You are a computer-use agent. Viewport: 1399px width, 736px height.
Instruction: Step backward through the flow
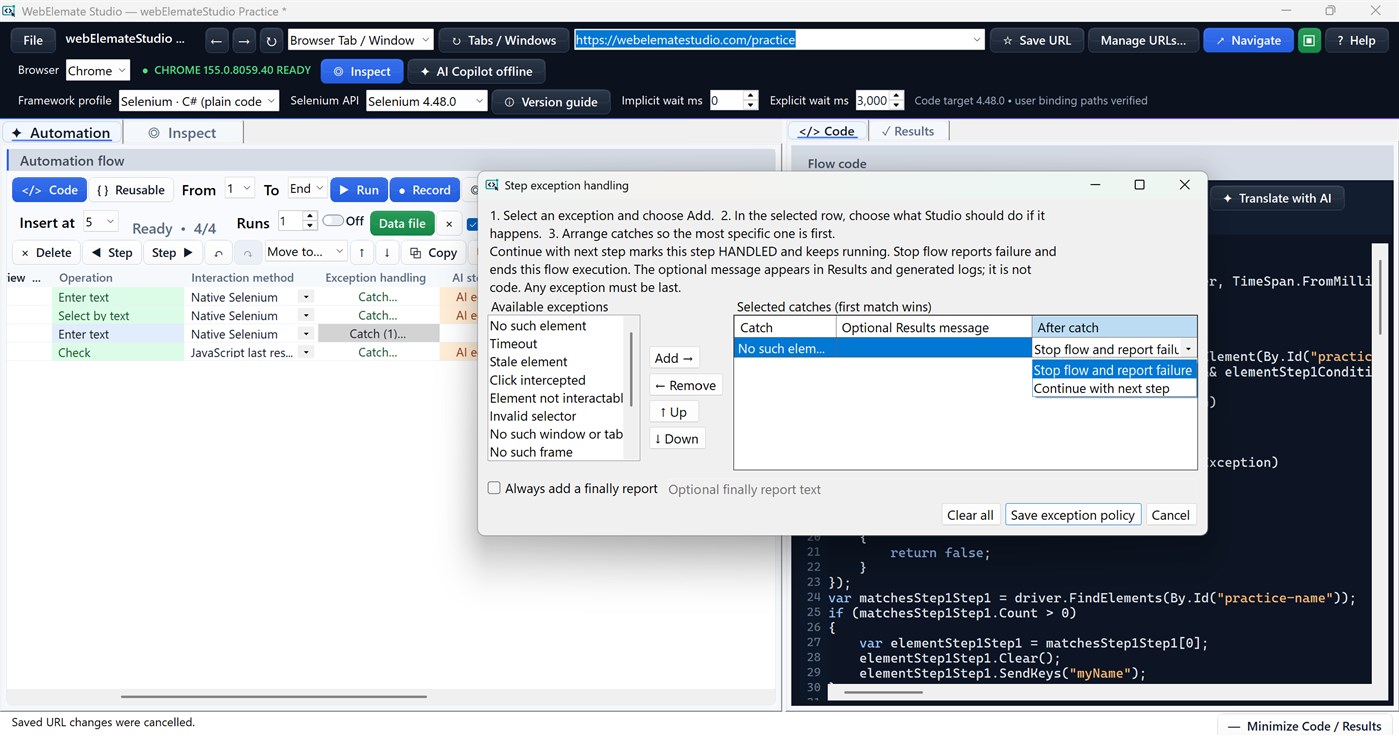point(111,253)
